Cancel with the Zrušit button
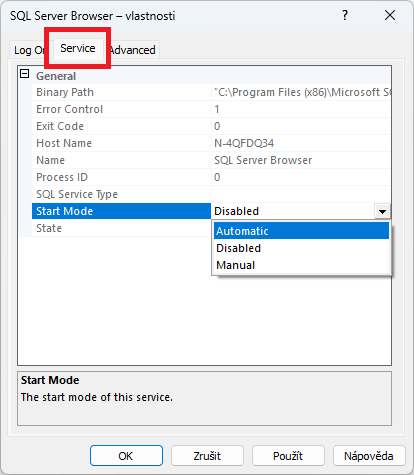The height and width of the screenshot is (475, 414). click(207, 456)
